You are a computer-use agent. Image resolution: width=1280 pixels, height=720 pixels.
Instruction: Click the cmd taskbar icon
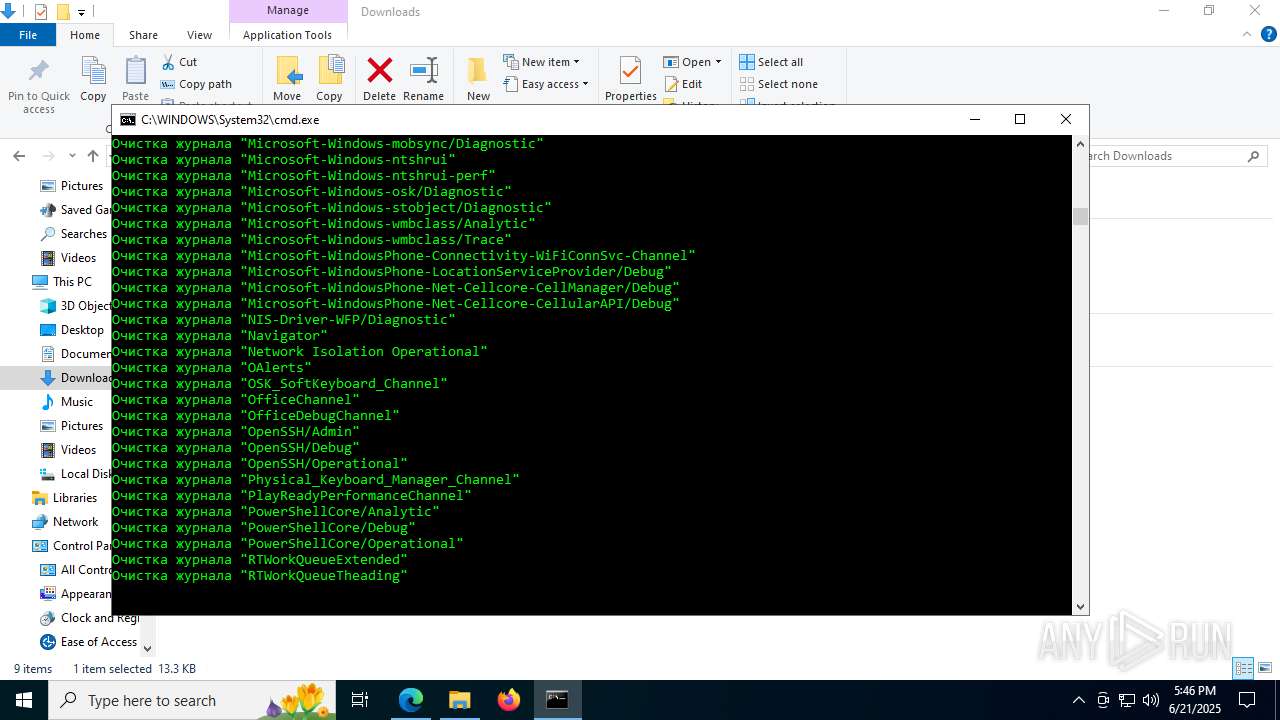pyautogui.click(x=557, y=700)
